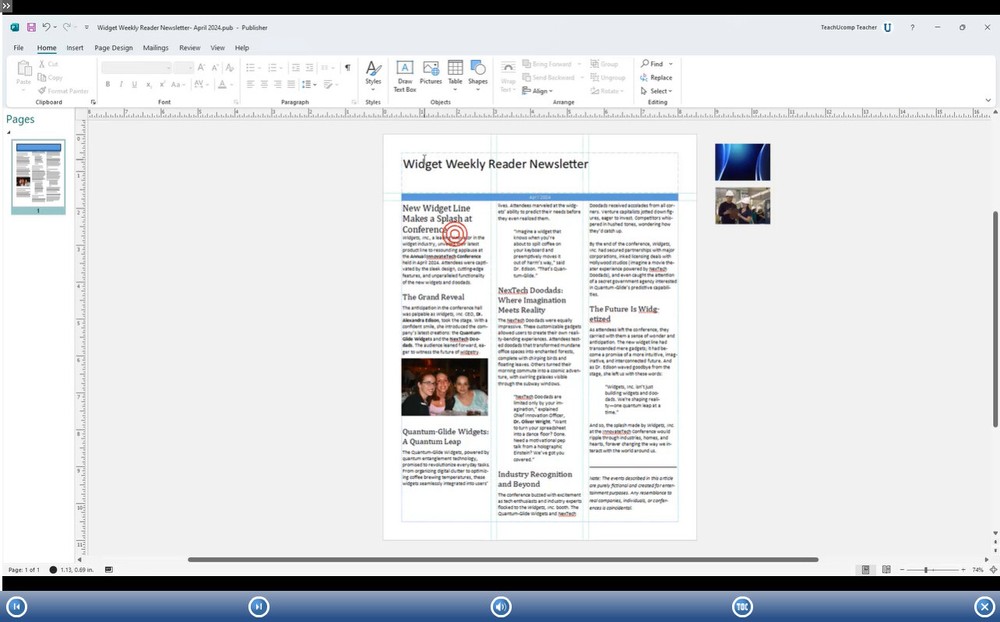
Task: Open the Mailings ribbon tab
Action: click(x=155, y=47)
